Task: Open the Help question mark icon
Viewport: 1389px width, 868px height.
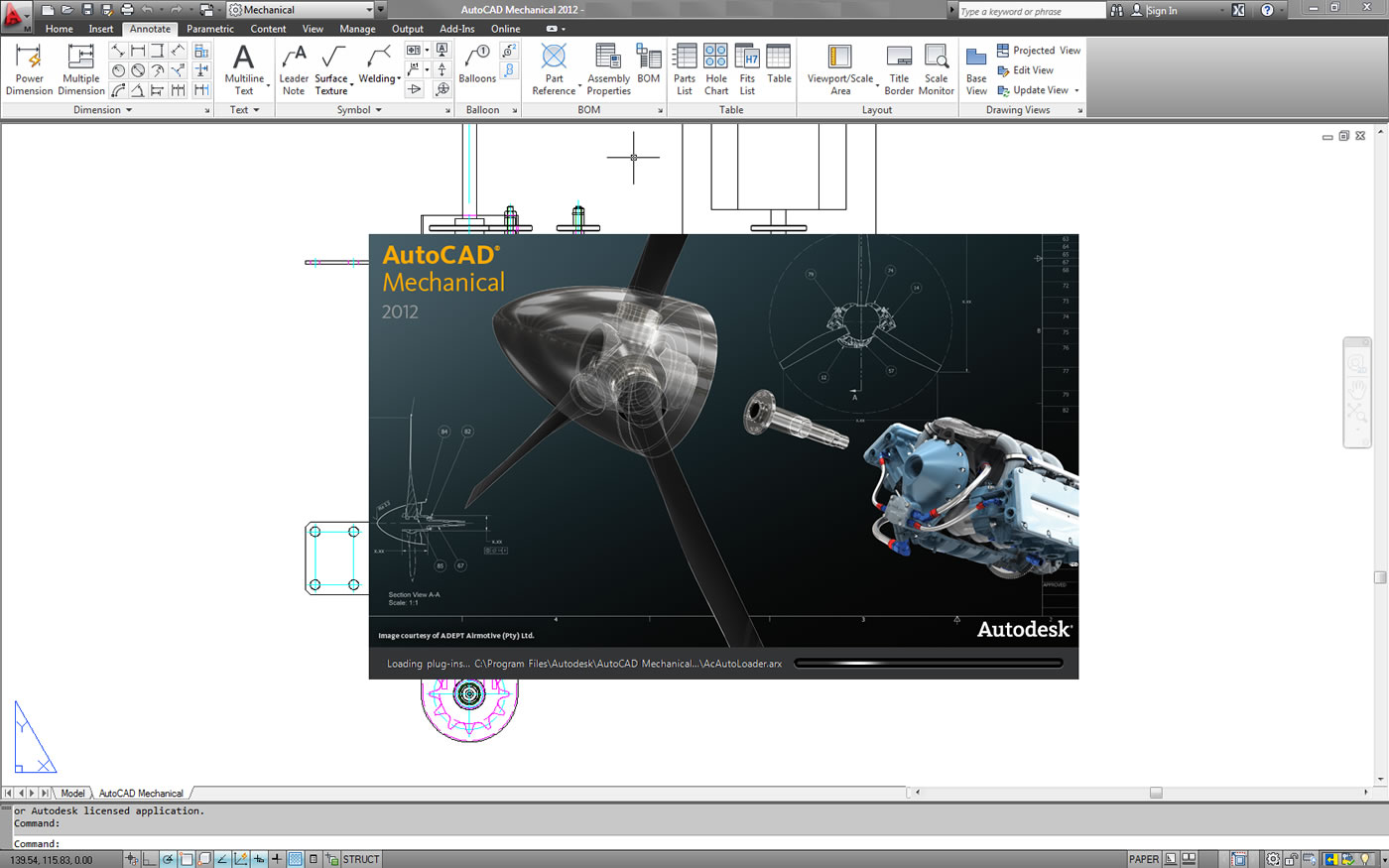Action: (1267, 10)
